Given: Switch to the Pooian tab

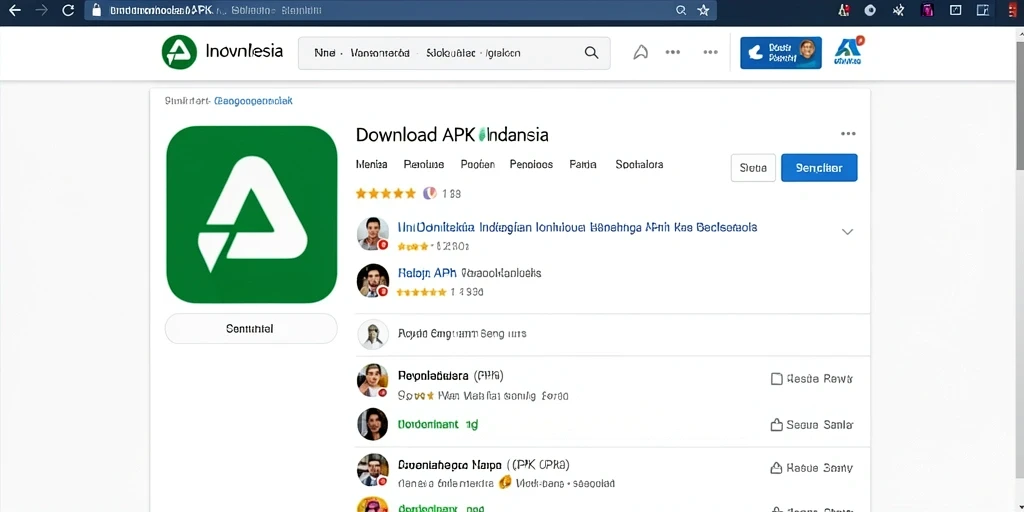Looking at the screenshot, I should click(x=477, y=165).
